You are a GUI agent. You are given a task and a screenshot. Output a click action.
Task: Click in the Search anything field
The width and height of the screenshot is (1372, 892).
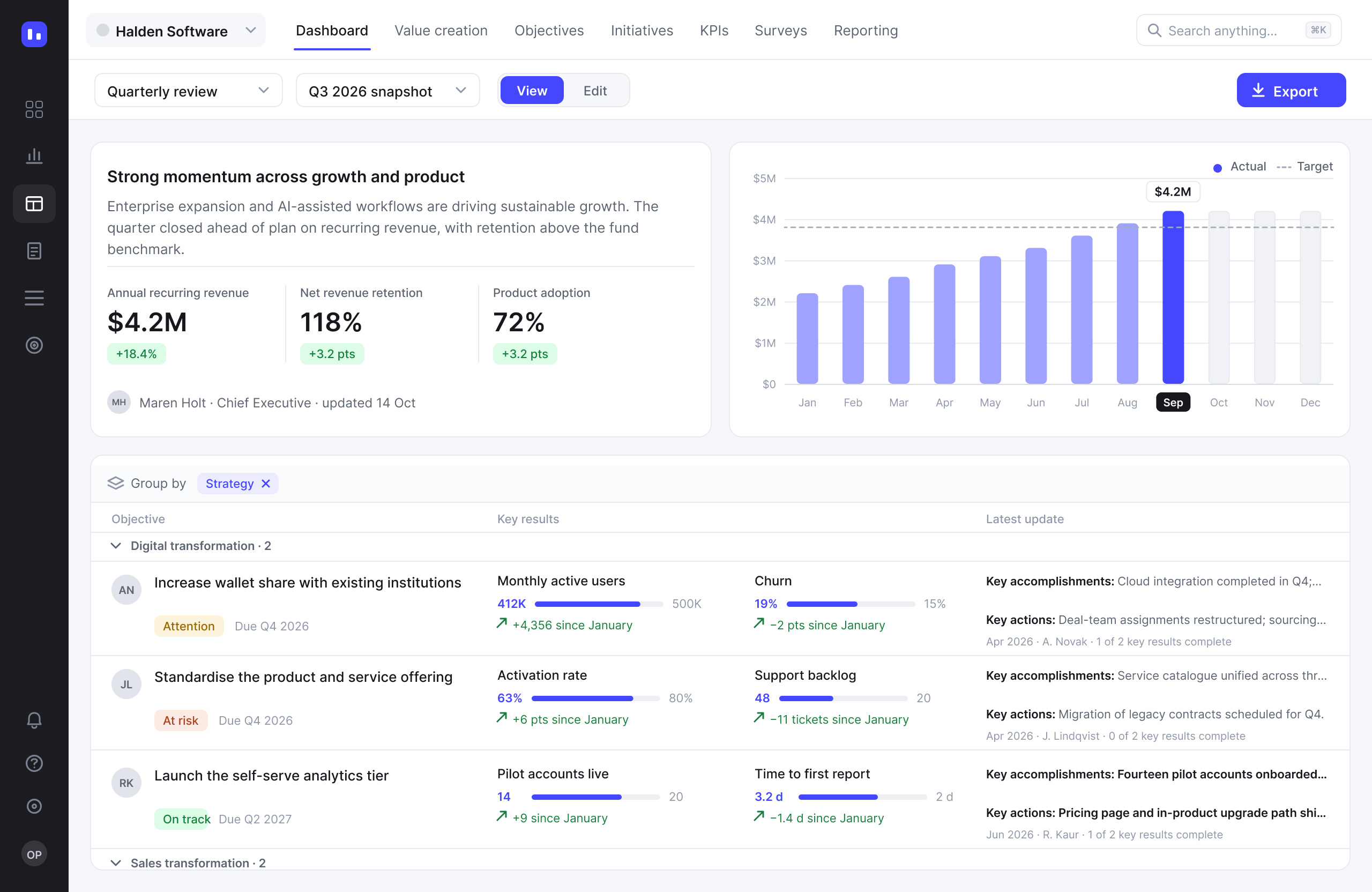click(1239, 31)
